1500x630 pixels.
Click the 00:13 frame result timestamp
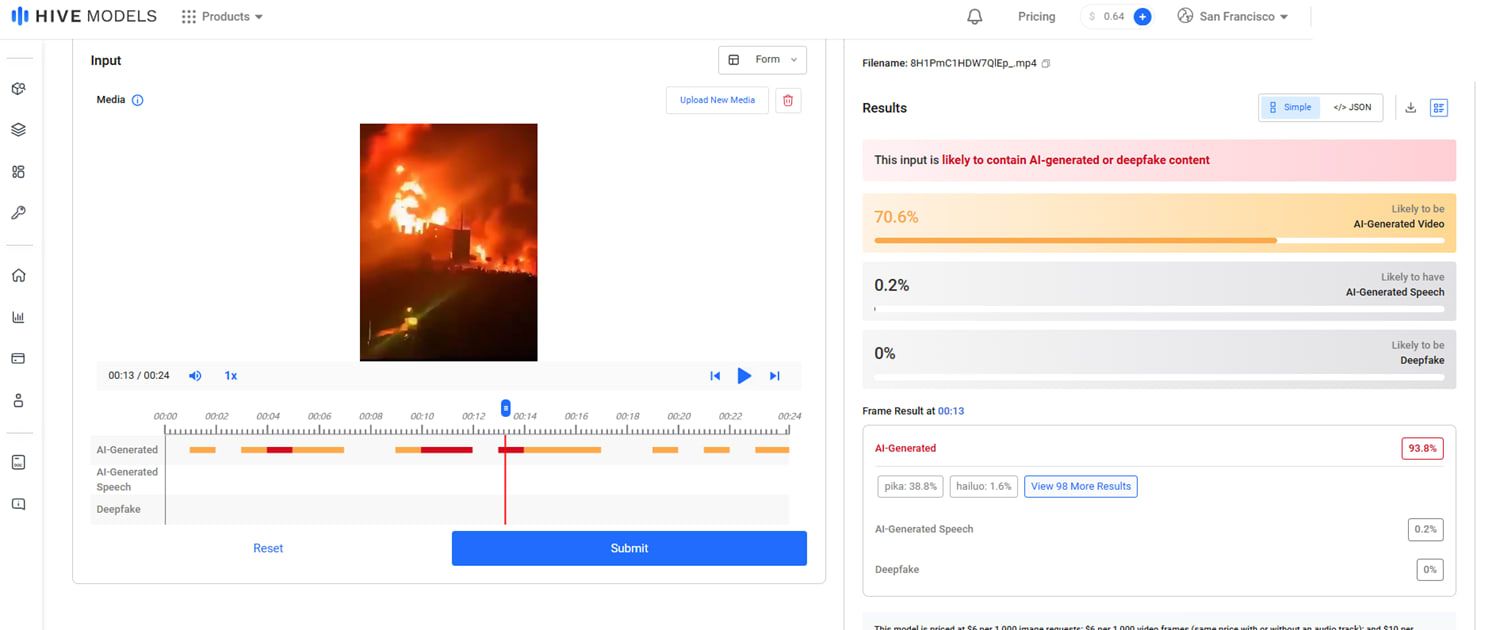(x=951, y=411)
